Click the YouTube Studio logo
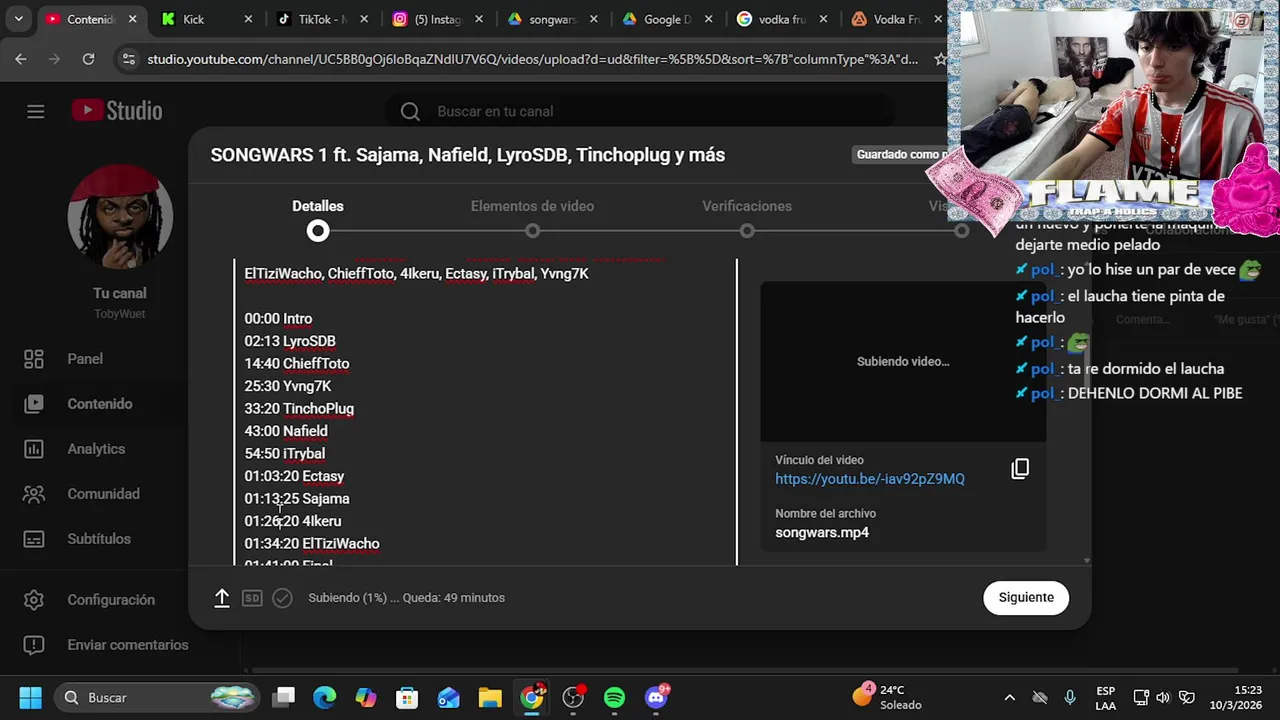 (117, 111)
